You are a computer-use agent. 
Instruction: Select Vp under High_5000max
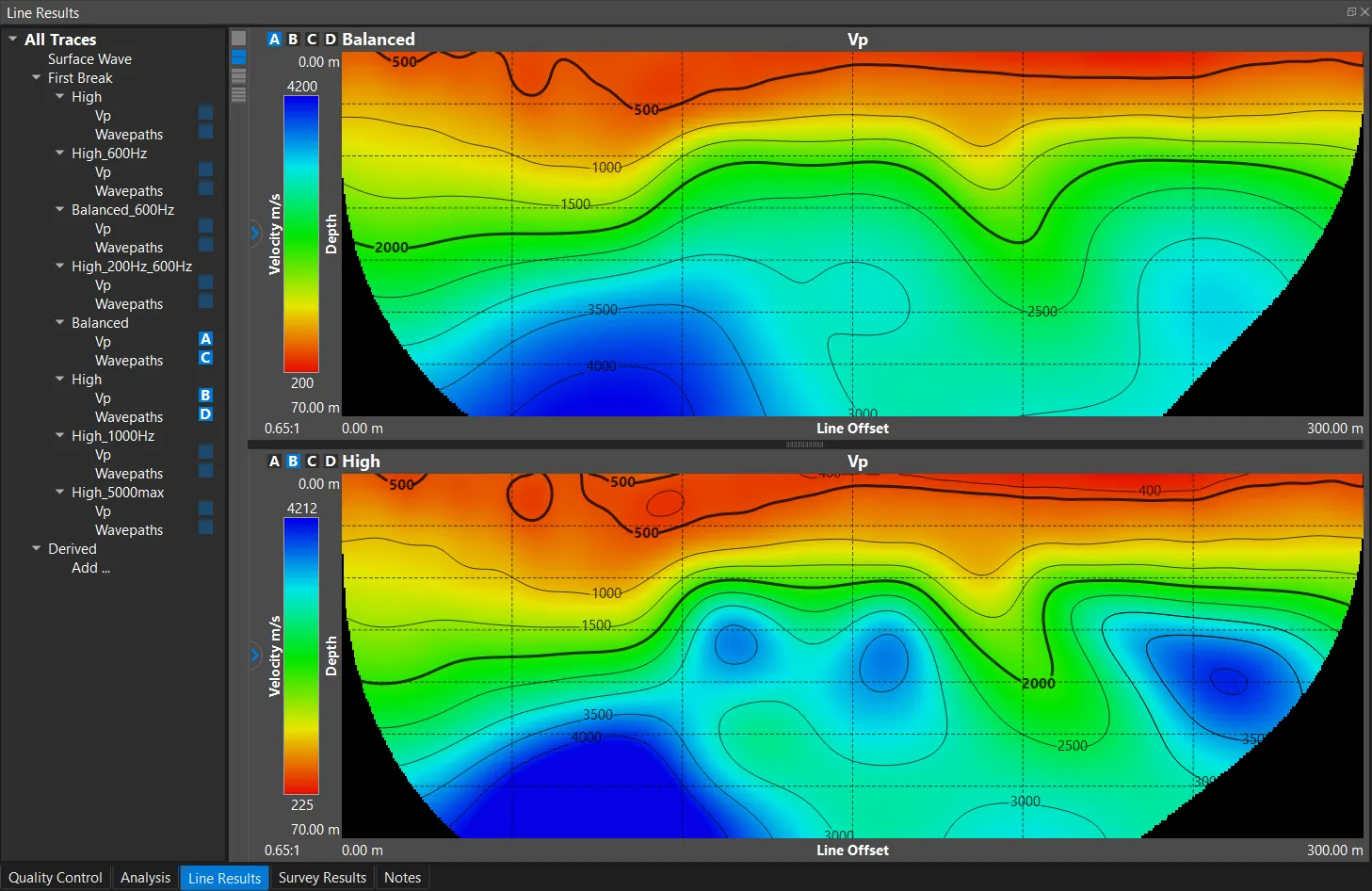(103, 510)
